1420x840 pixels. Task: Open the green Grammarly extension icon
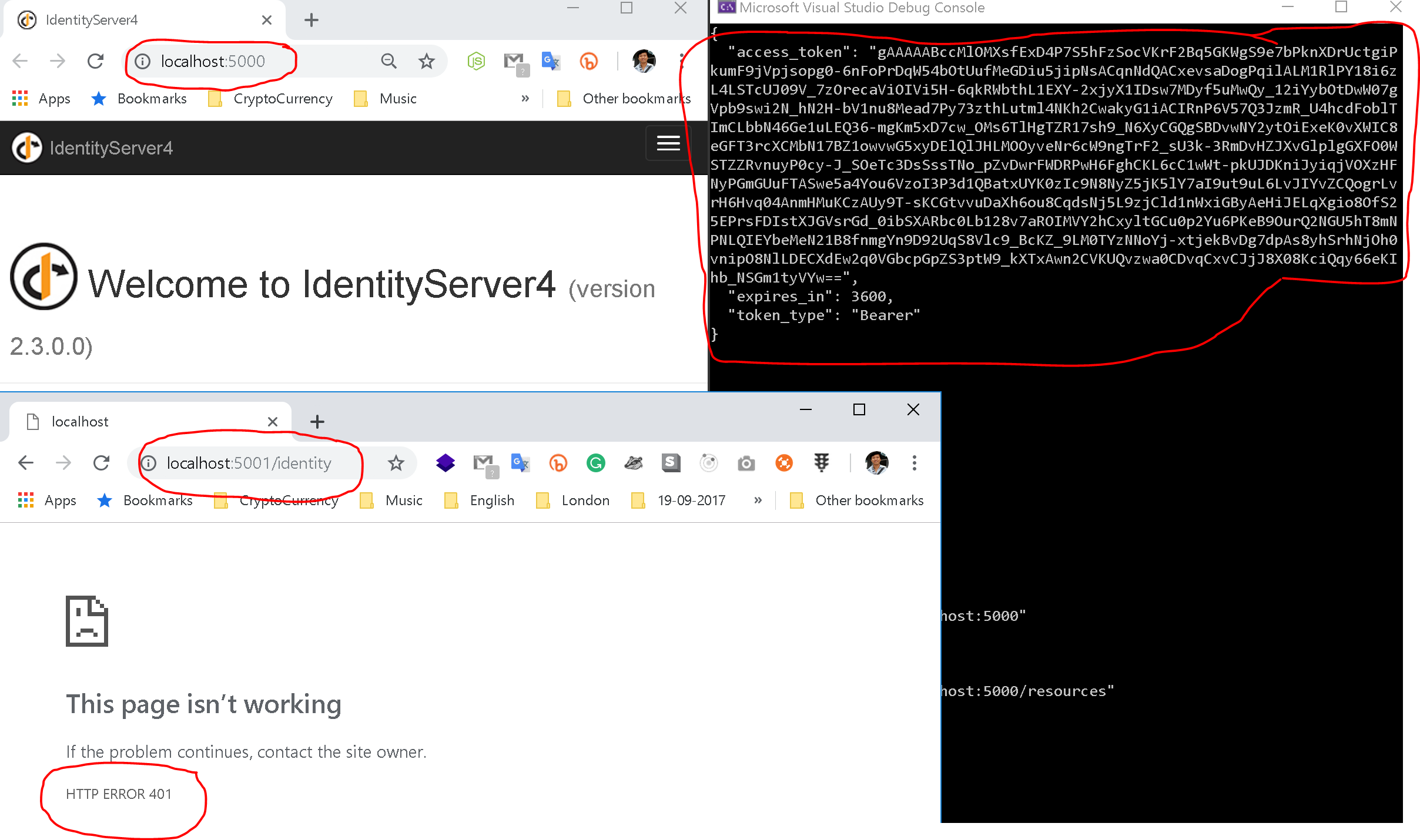coord(596,463)
